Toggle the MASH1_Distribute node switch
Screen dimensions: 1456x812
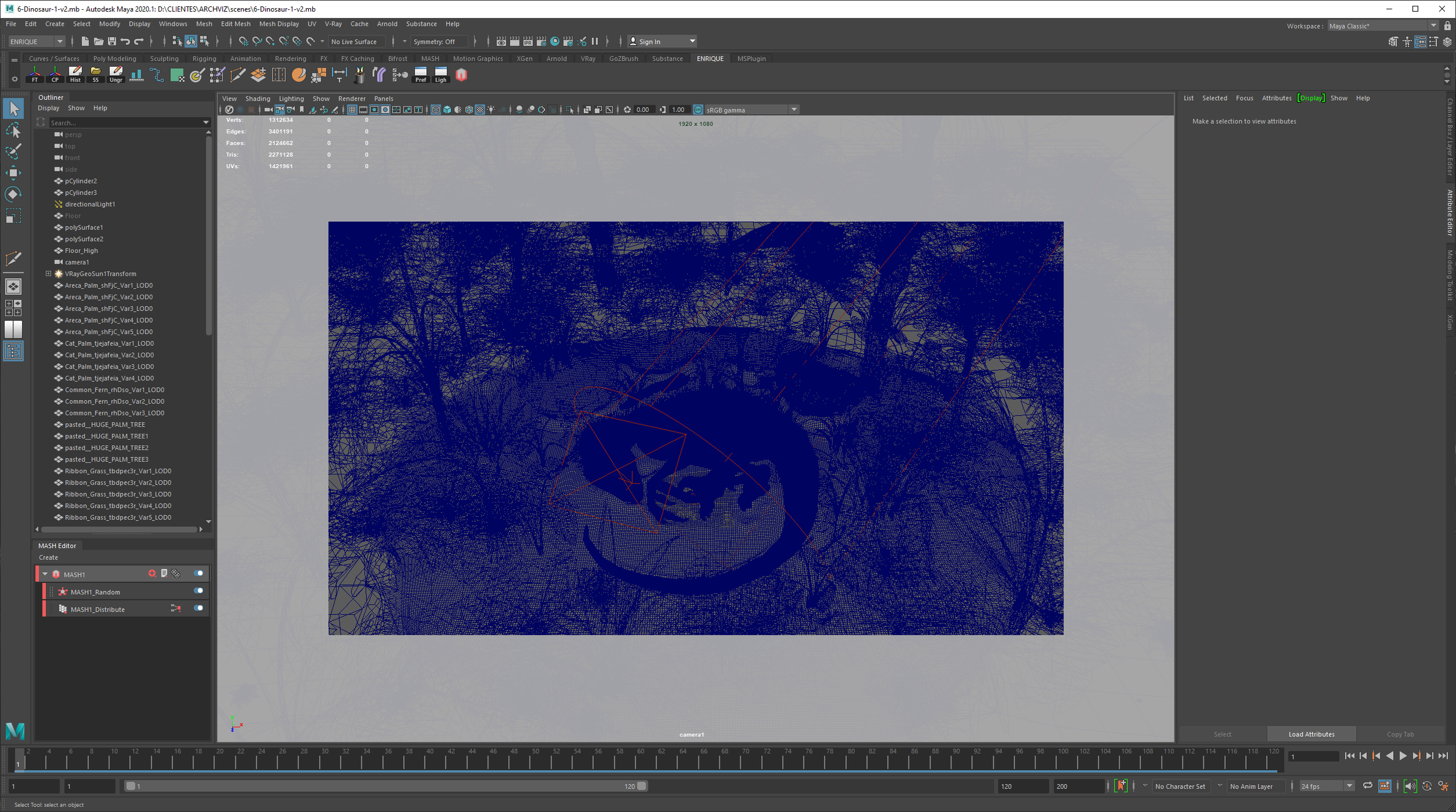199,608
